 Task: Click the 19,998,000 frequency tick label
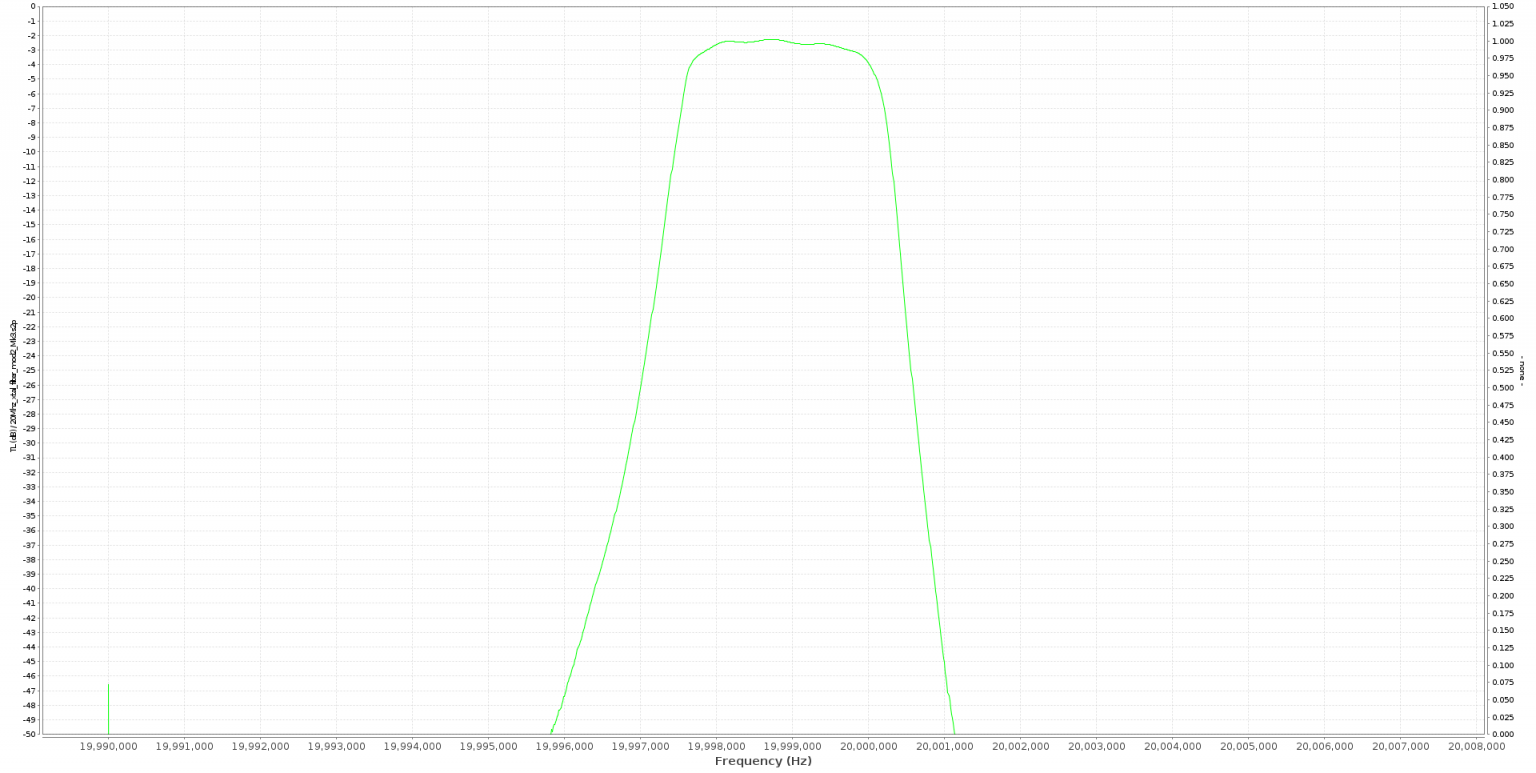click(x=715, y=745)
